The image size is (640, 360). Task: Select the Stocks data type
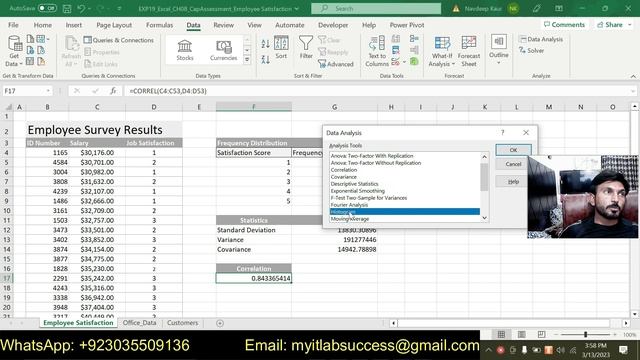(185, 50)
